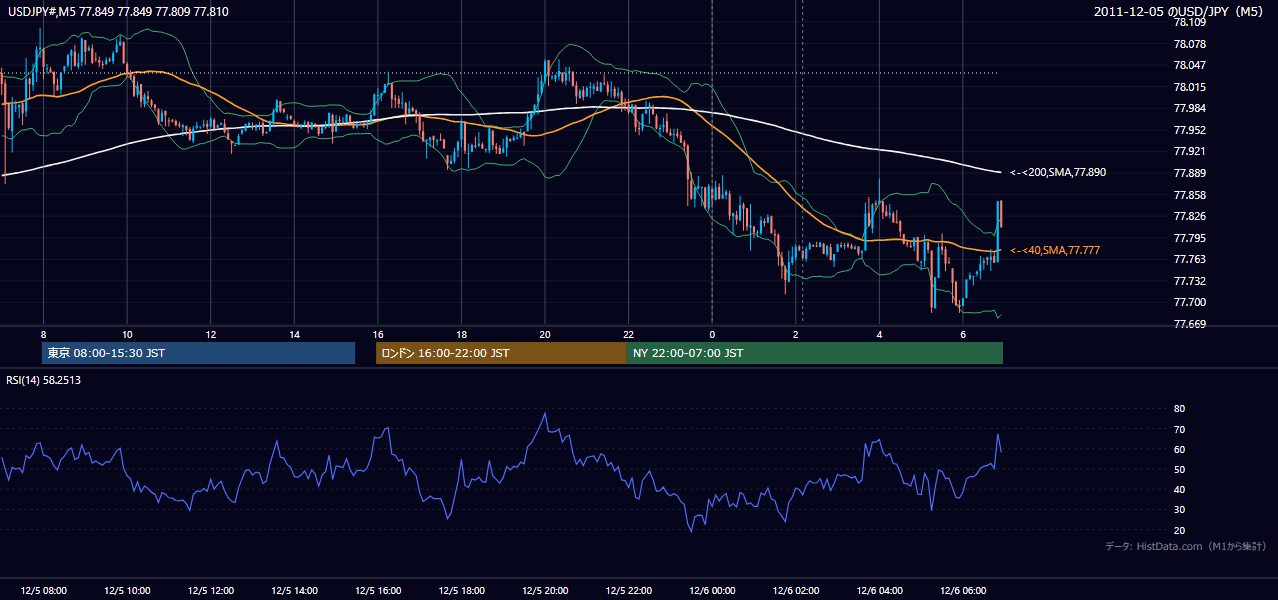Image resolution: width=1278 pixels, height=600 pixels.
Task: Click the 200,SMA,77.890 label
Action: tap(1058, 173)
